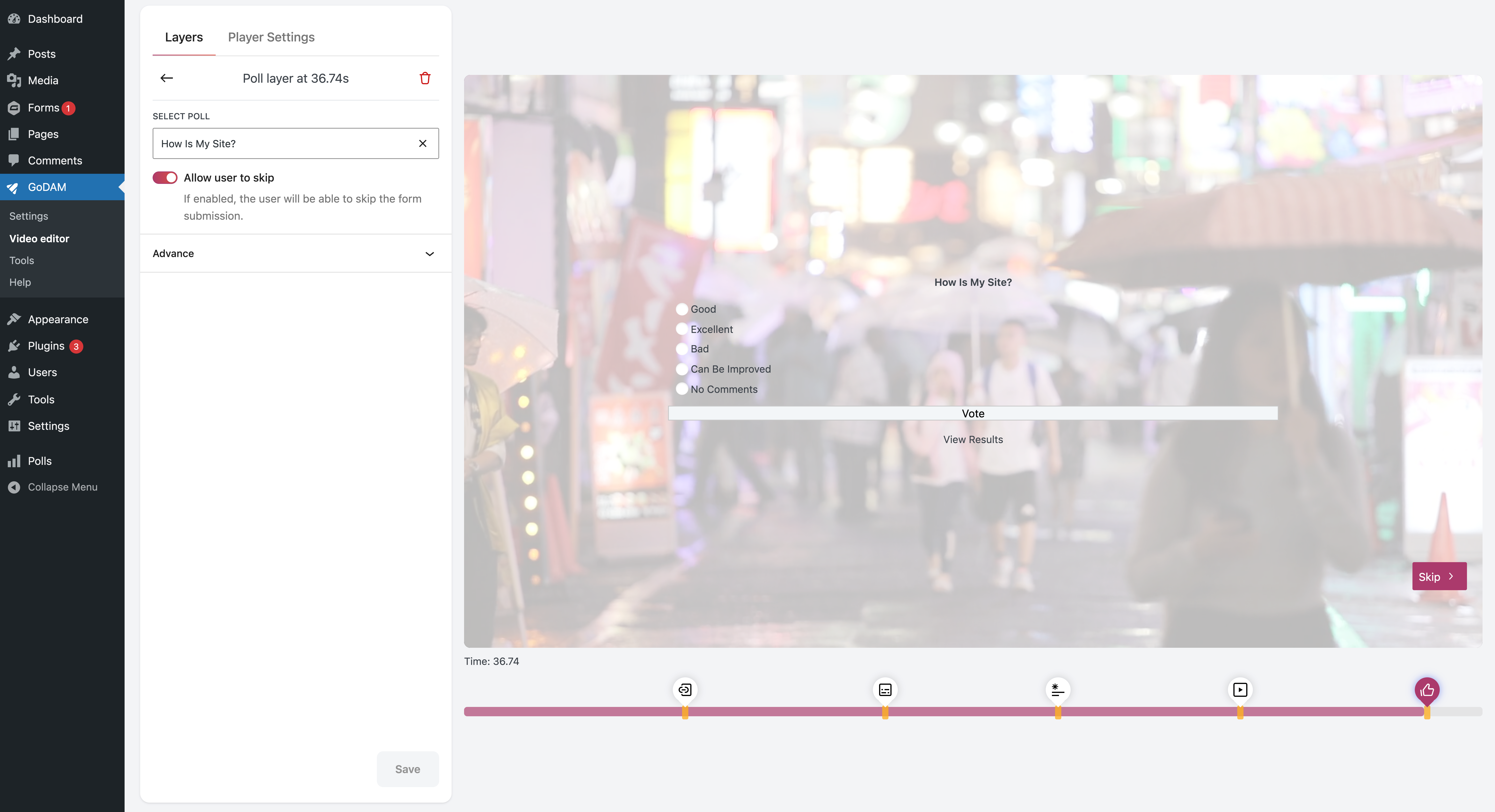
Task: Clear the selected poll with the X icon
Action: [x=422, y=143]
